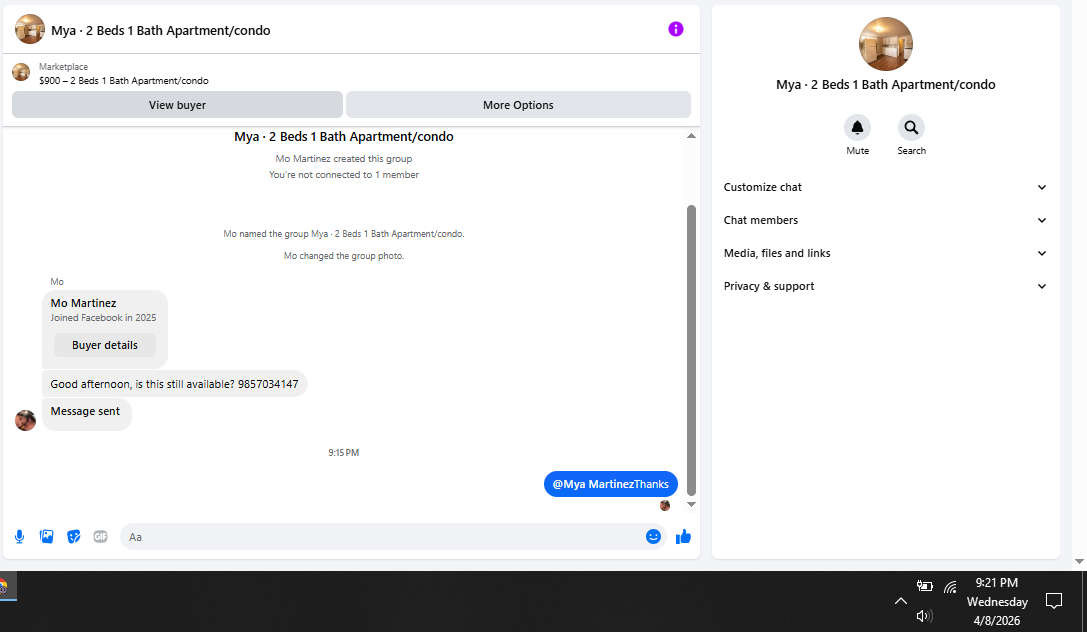Click the More Options button
This screenshot has width=1087, height=632.
(518, 105)
